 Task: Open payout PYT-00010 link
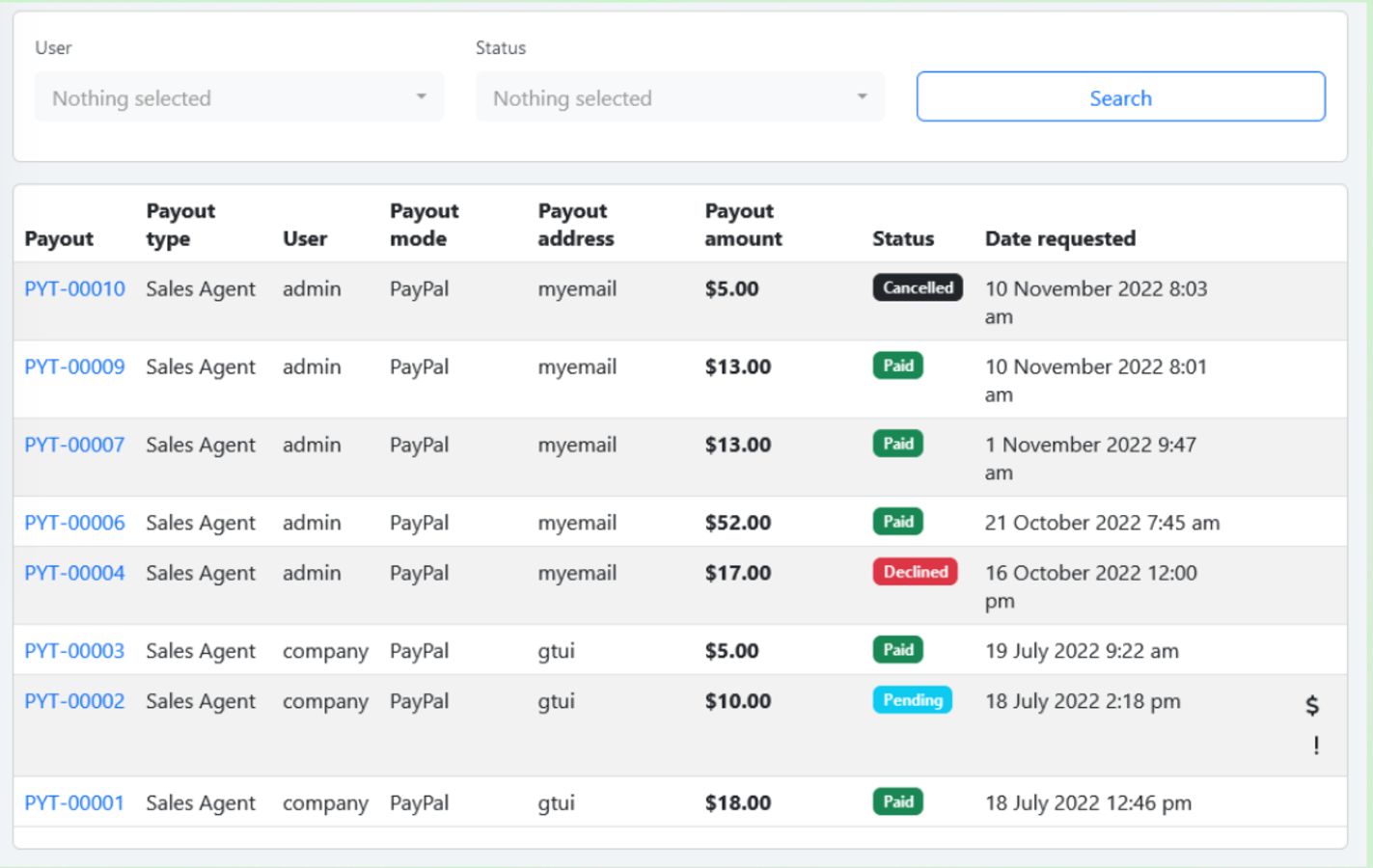pos(74,288)
